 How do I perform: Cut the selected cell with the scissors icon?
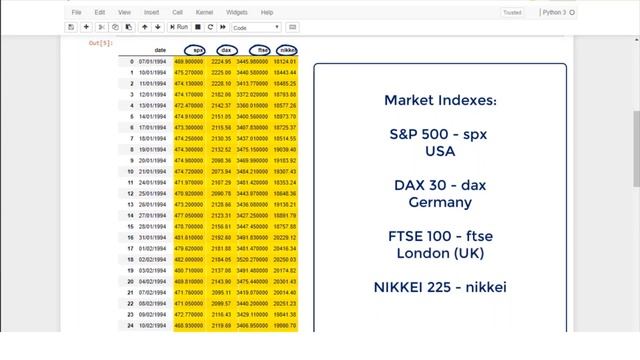point(102,27)
